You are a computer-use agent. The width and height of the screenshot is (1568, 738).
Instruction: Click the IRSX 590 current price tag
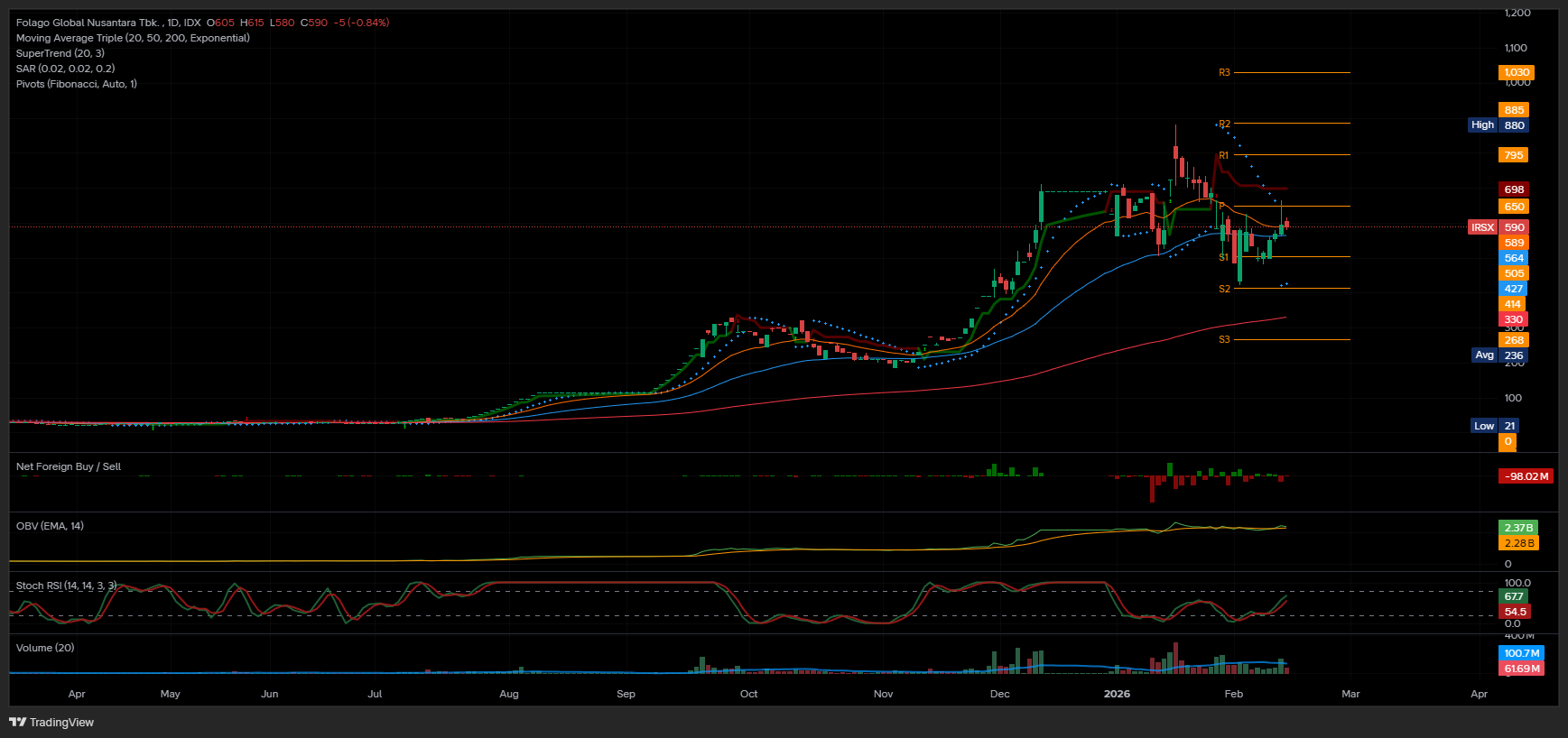1498,227
